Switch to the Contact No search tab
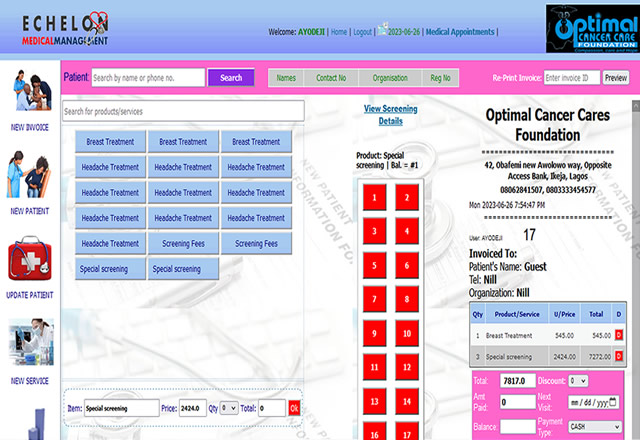Viewport: 640px width, 440px height. click(x=331, y=78)
